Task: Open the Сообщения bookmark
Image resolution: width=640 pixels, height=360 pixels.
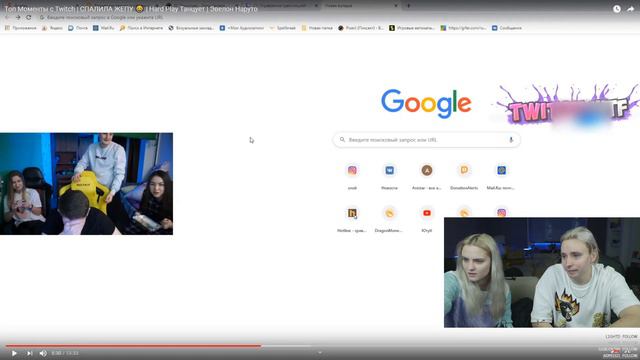Action: (x=507, y=28)
